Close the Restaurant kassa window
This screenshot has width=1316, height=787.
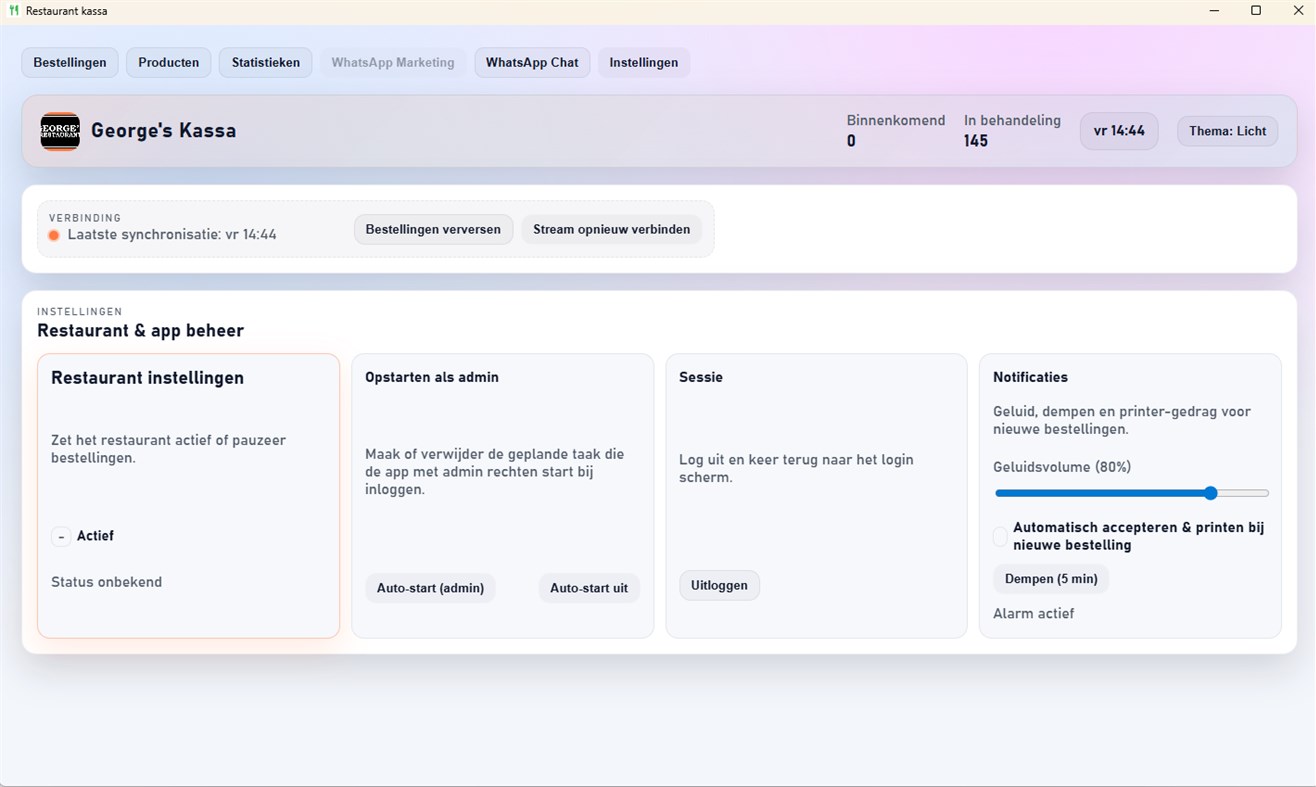pos(1298,11)
